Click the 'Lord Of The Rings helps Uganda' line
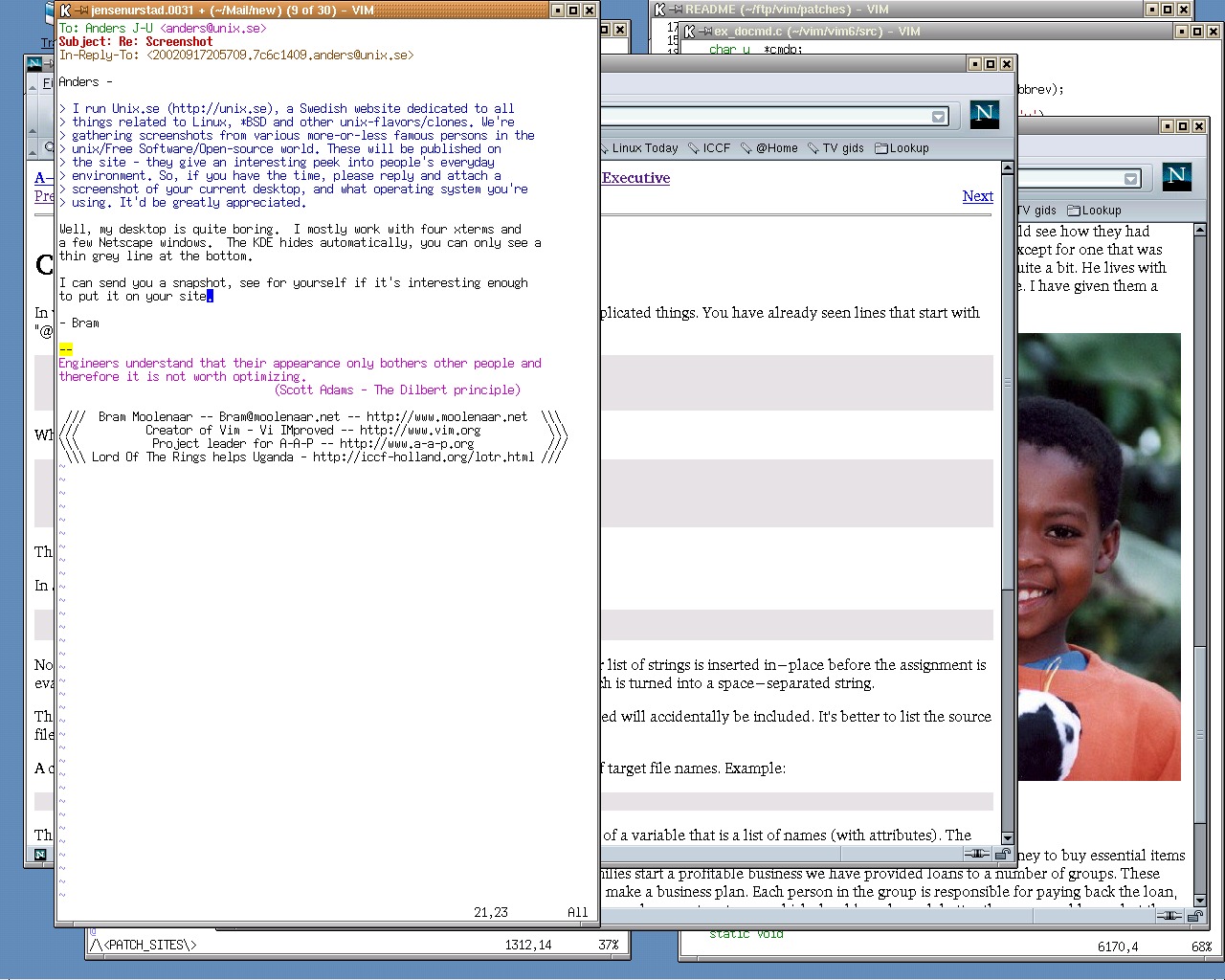 (313, 457)
